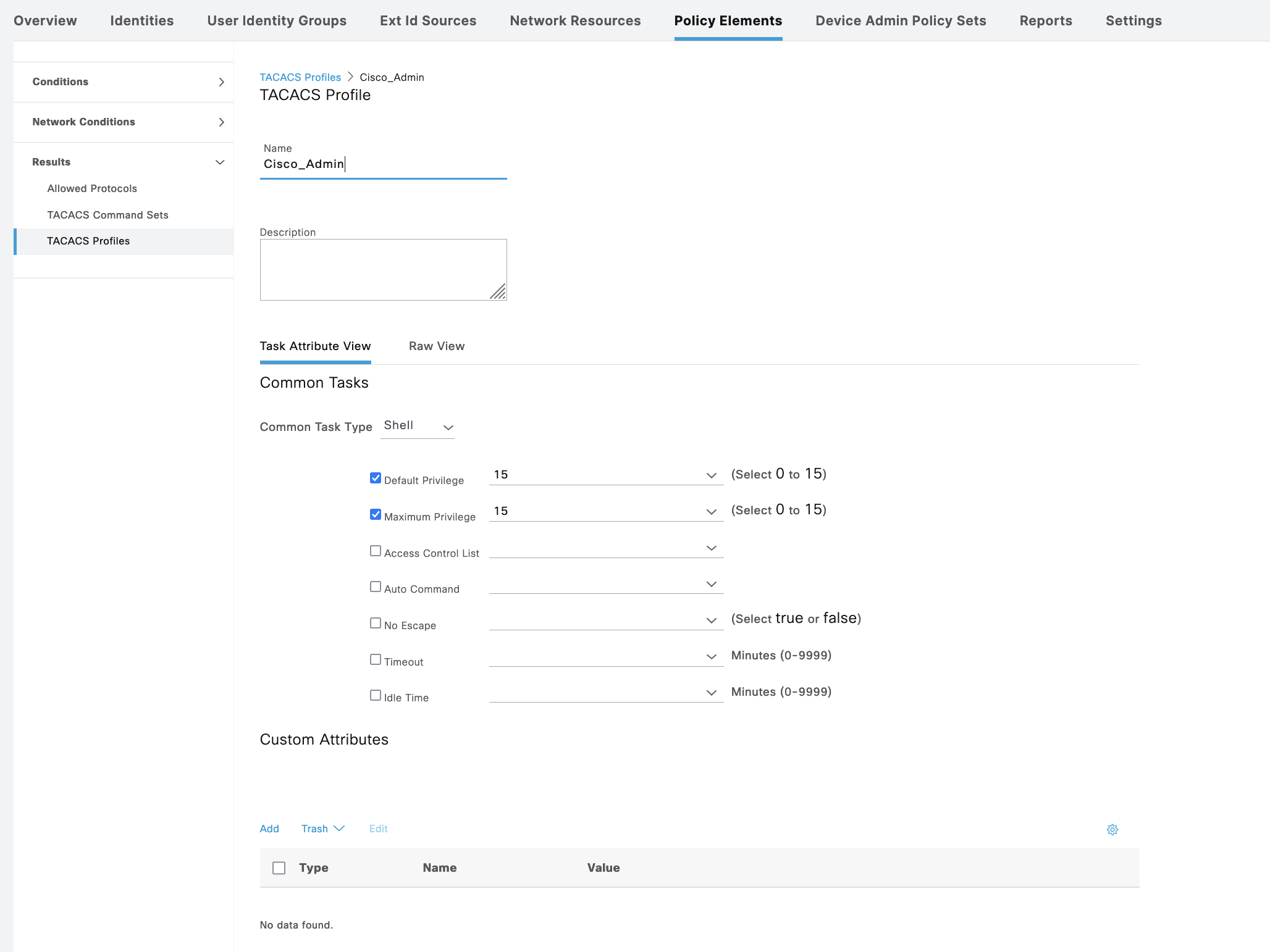Open the Trash dropdown arrow

tap(339, 829)
